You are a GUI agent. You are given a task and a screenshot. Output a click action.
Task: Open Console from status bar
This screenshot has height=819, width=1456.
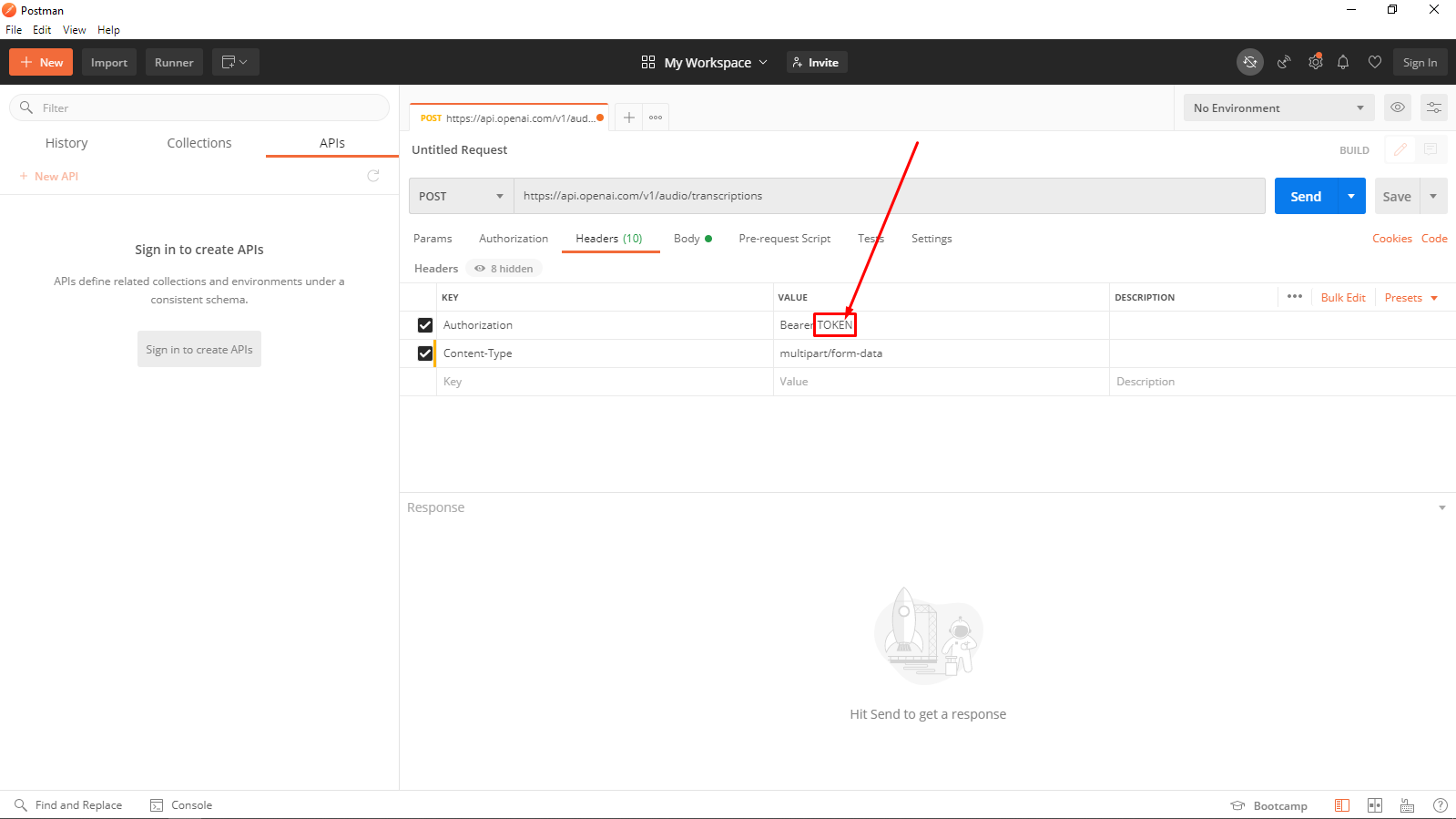click(x=181, y=805)
